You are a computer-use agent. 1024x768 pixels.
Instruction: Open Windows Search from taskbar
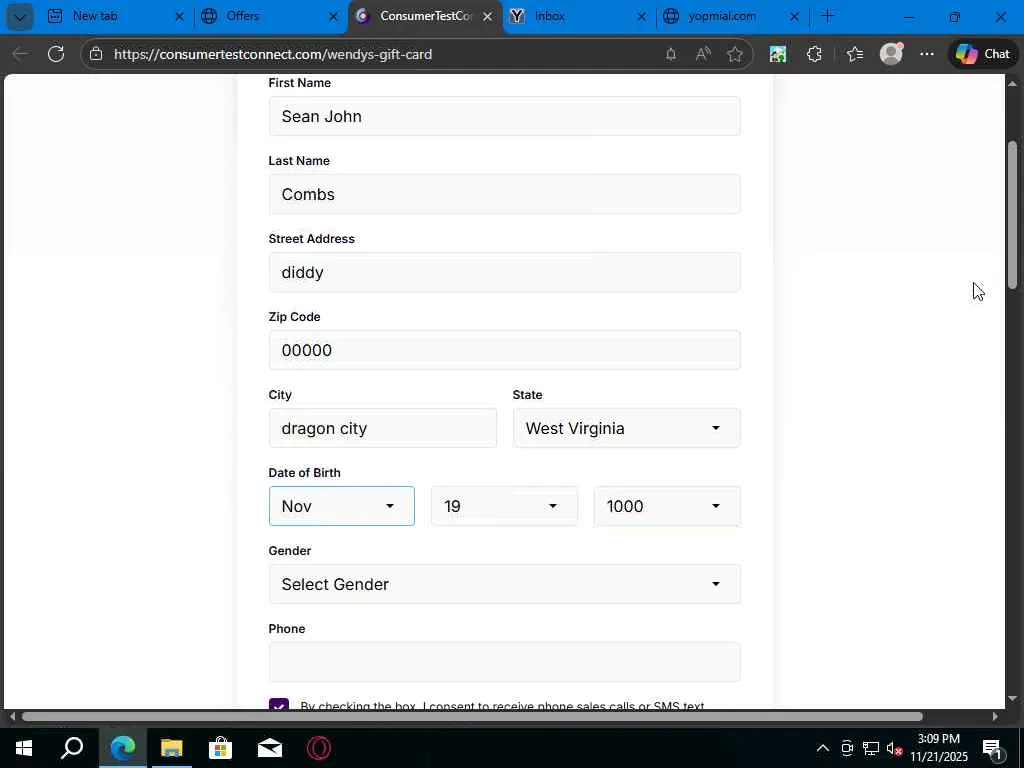(x=72, y=748)
